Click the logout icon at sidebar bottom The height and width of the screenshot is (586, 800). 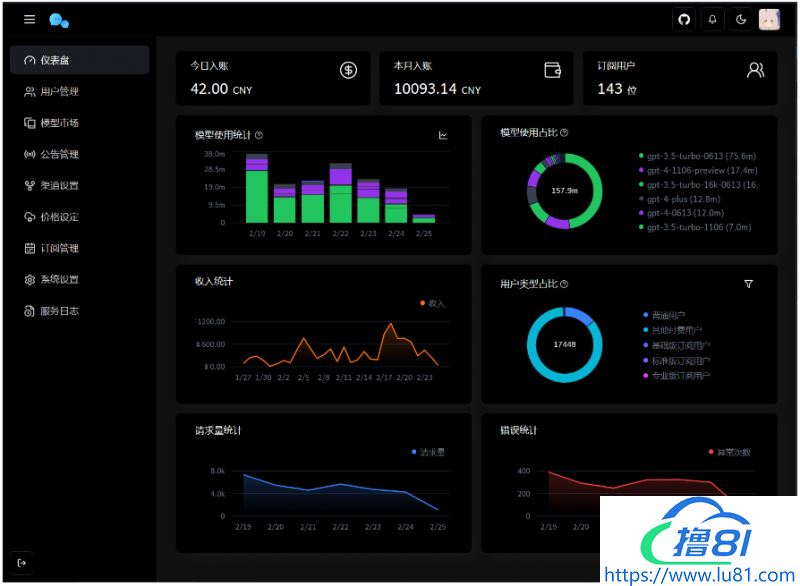pos(23,563)
